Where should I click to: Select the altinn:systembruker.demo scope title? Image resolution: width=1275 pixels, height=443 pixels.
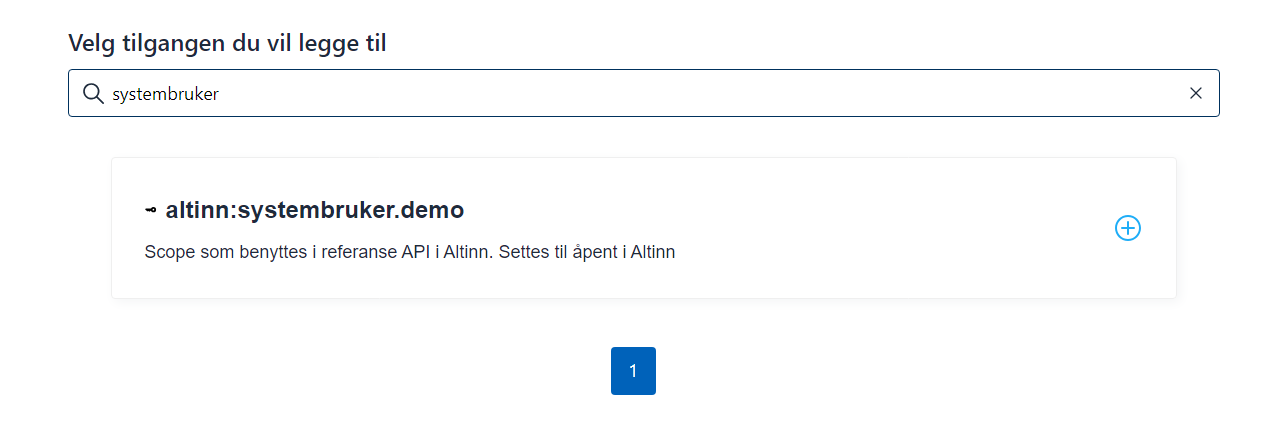point(314,211)
